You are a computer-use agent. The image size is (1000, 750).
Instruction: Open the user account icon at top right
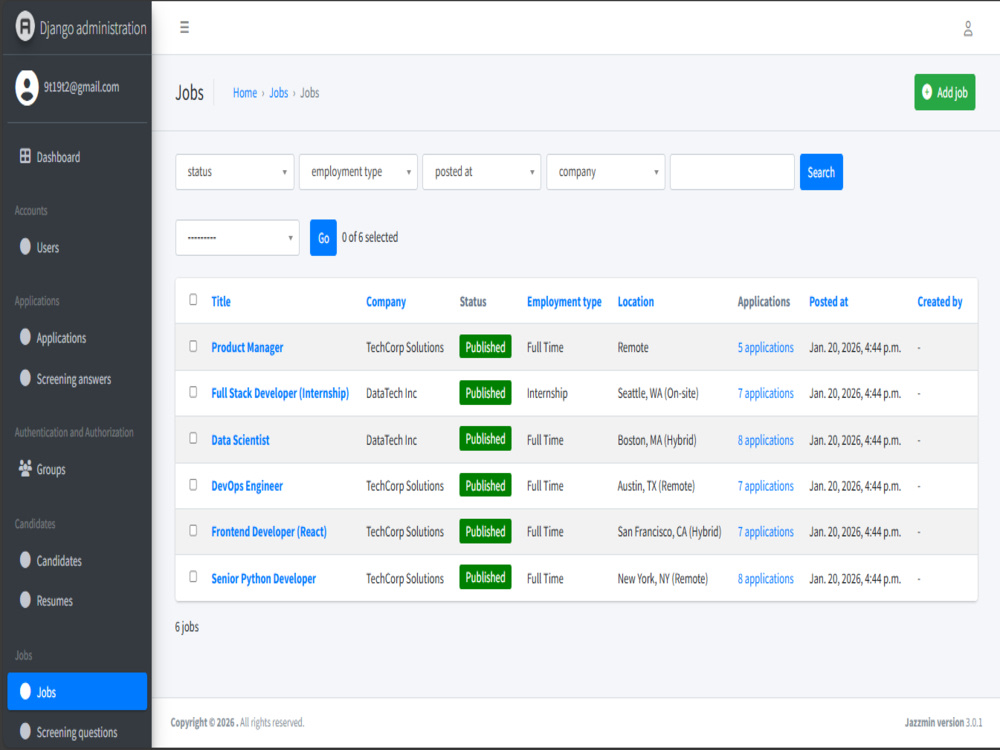967,29
